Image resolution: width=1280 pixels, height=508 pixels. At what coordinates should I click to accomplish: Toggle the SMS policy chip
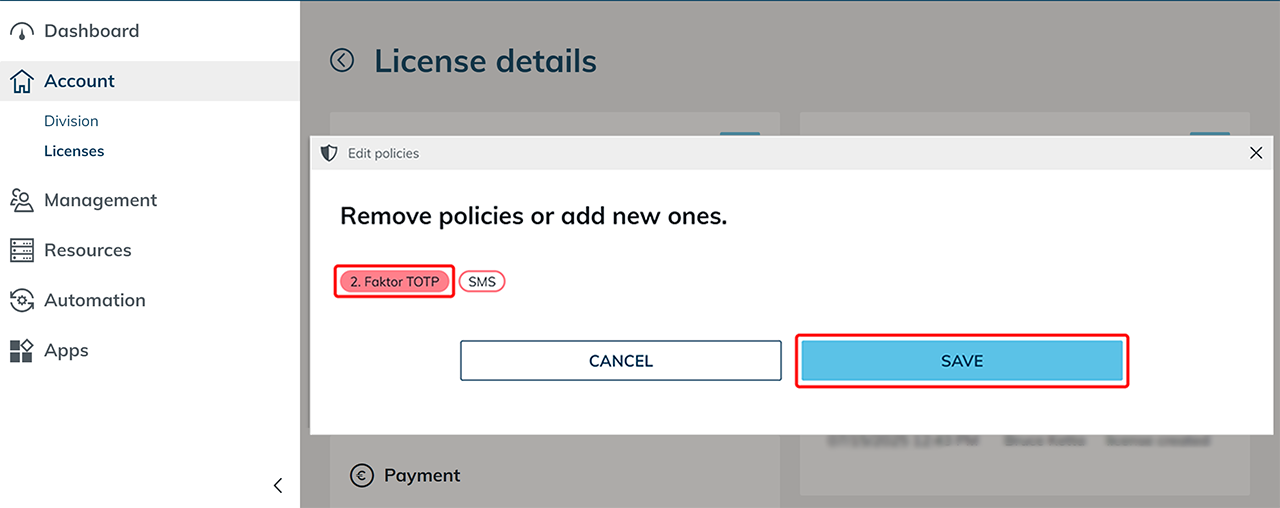click(x=482, y=282)
